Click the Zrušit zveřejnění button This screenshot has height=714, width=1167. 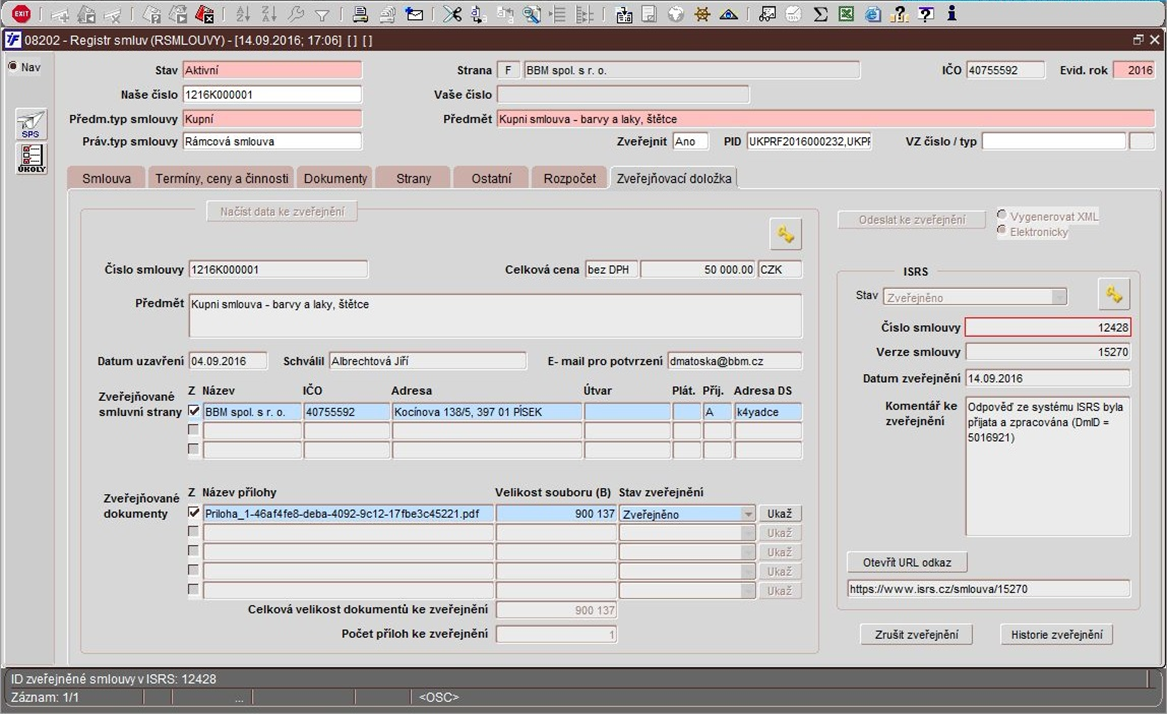[x=916, y=634]
